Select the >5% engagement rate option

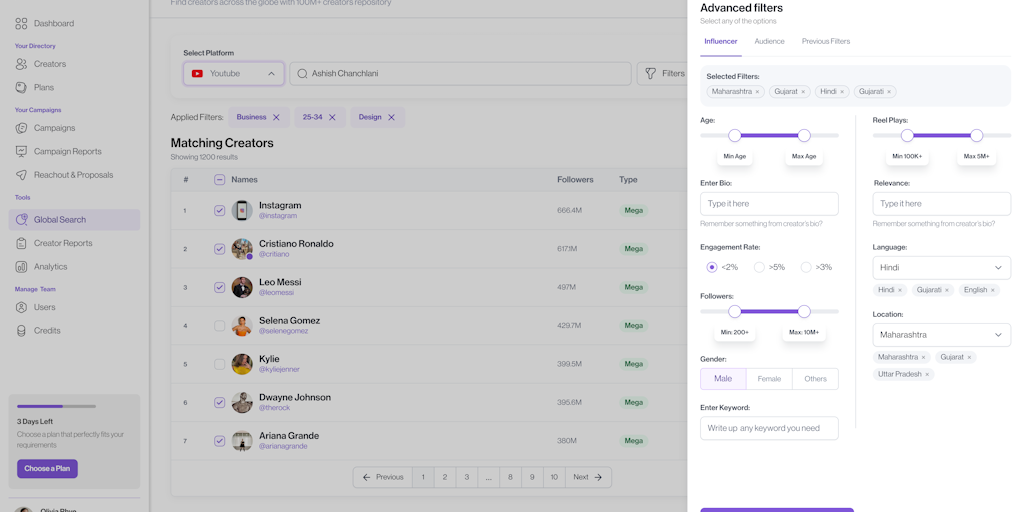759,267
